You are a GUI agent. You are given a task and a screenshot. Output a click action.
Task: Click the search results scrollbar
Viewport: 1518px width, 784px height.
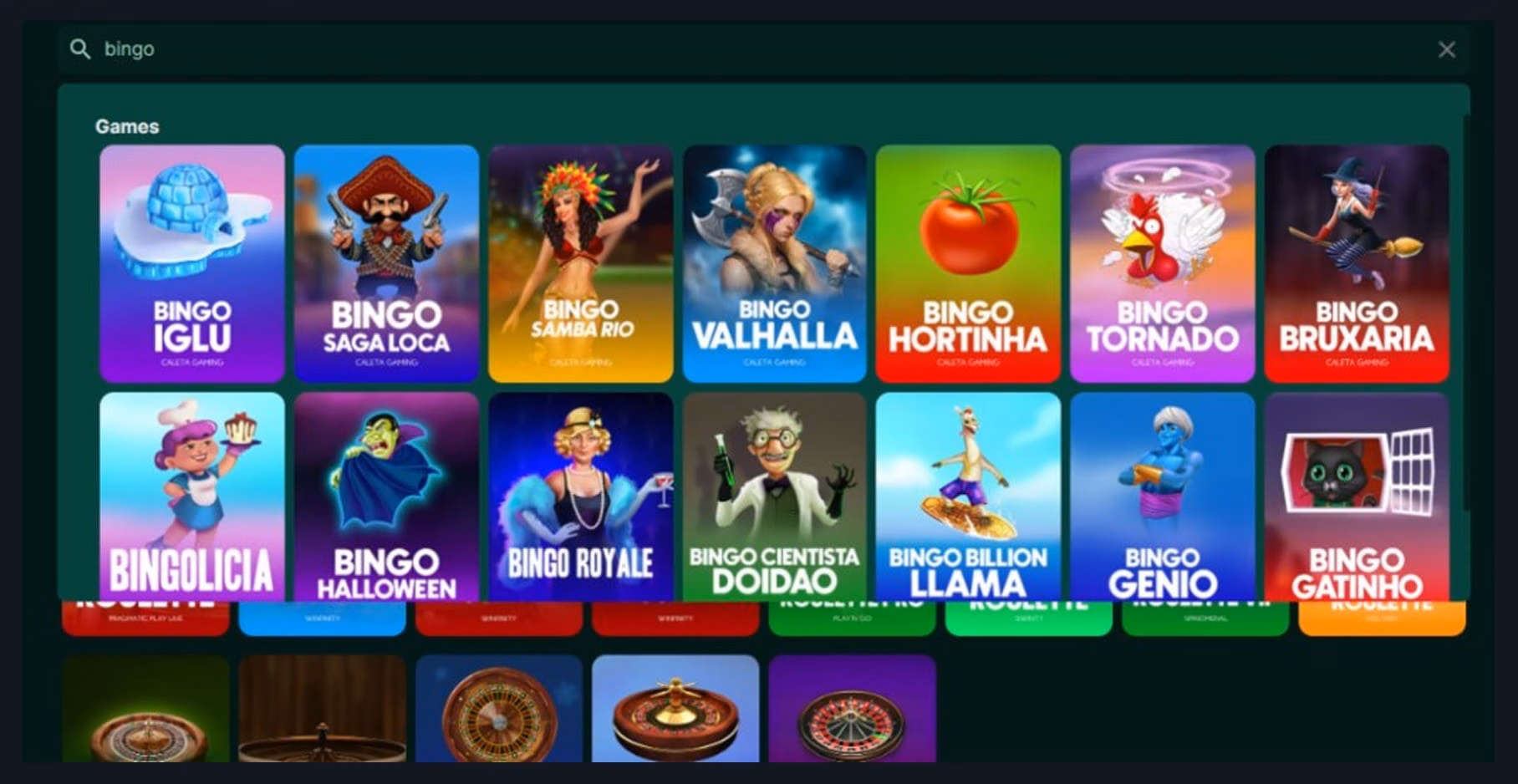coord(1465,313)
